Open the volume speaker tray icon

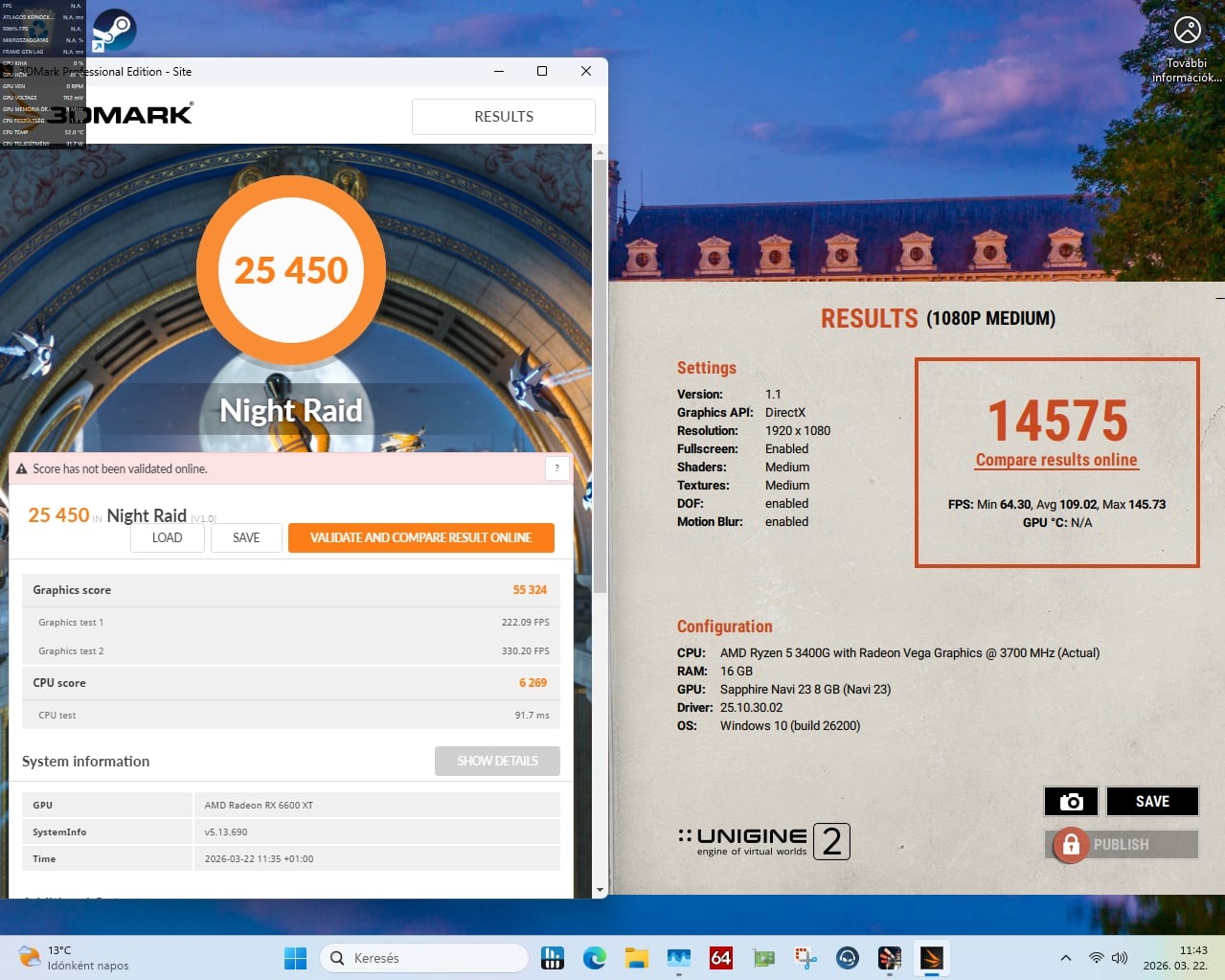click(1120, 958)
